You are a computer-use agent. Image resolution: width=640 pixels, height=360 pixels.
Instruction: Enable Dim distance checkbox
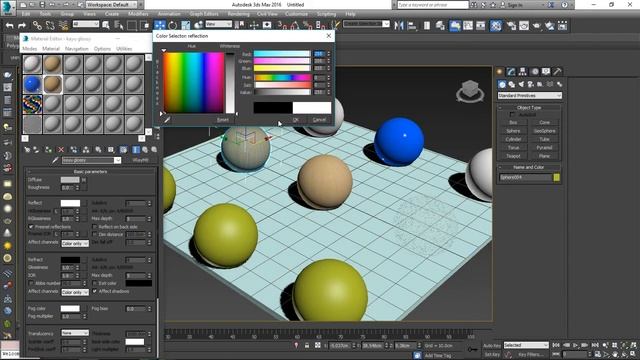pyautogui.click(x=95, y=234)
